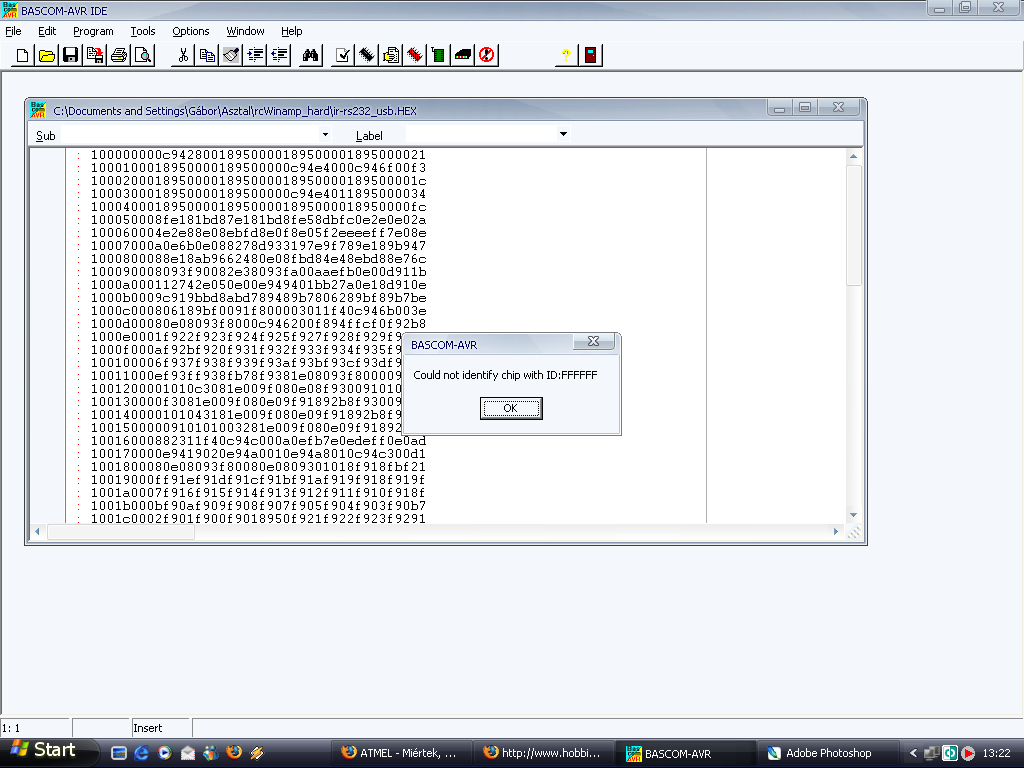1024x768 pixels.
Task: Expand the Label dropdown list
Action: (563, 135)
